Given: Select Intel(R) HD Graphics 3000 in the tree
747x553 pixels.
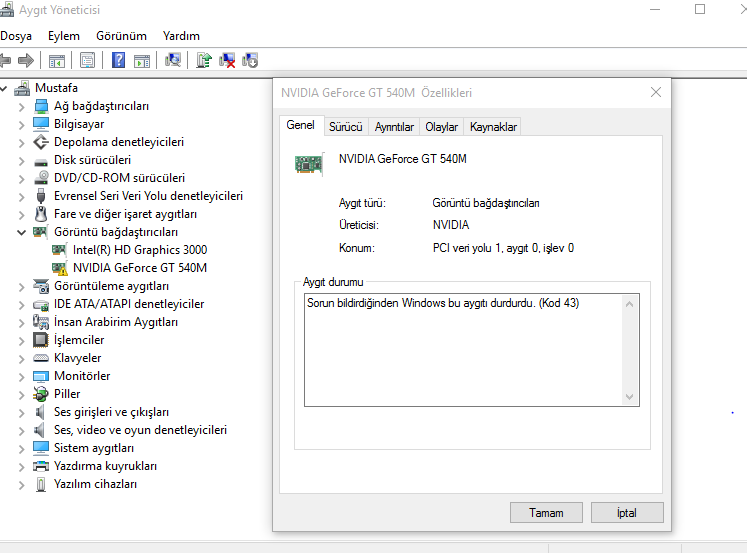Looking at the screenshot, I should (x=139, y=250).
